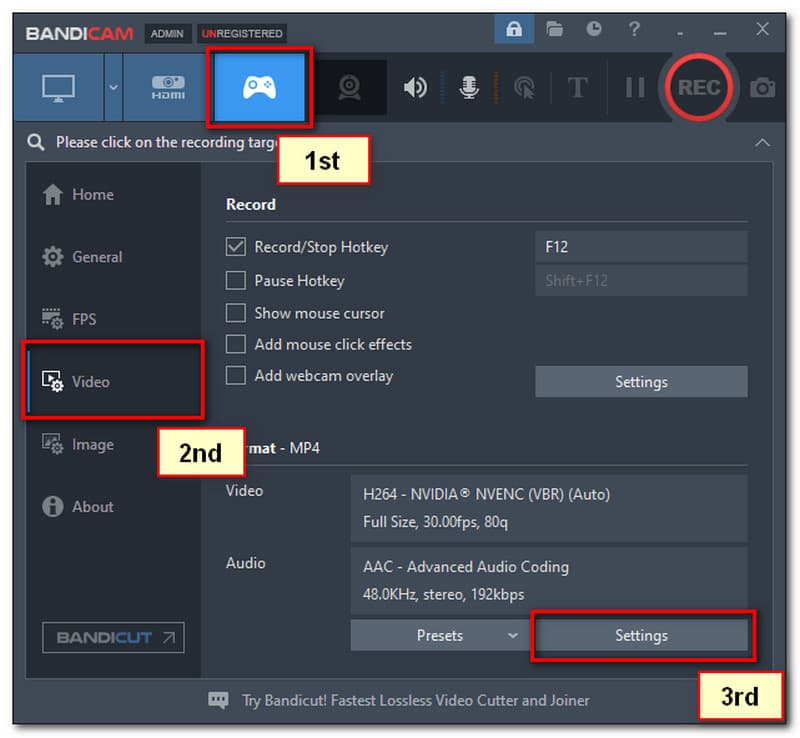Start recording with REC button
800x738 pixels.
coord(699,87)
